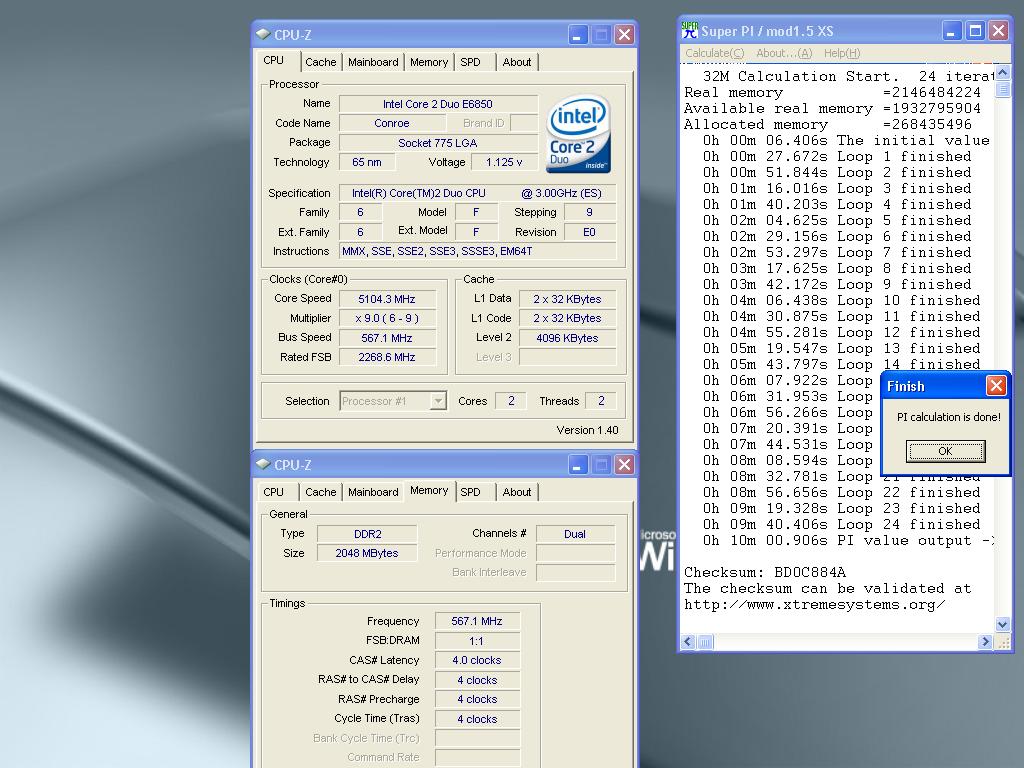Close the Finish dialog
This screenshot has width=1024, height=768.
pyautogui.click(x=995, y=386)
